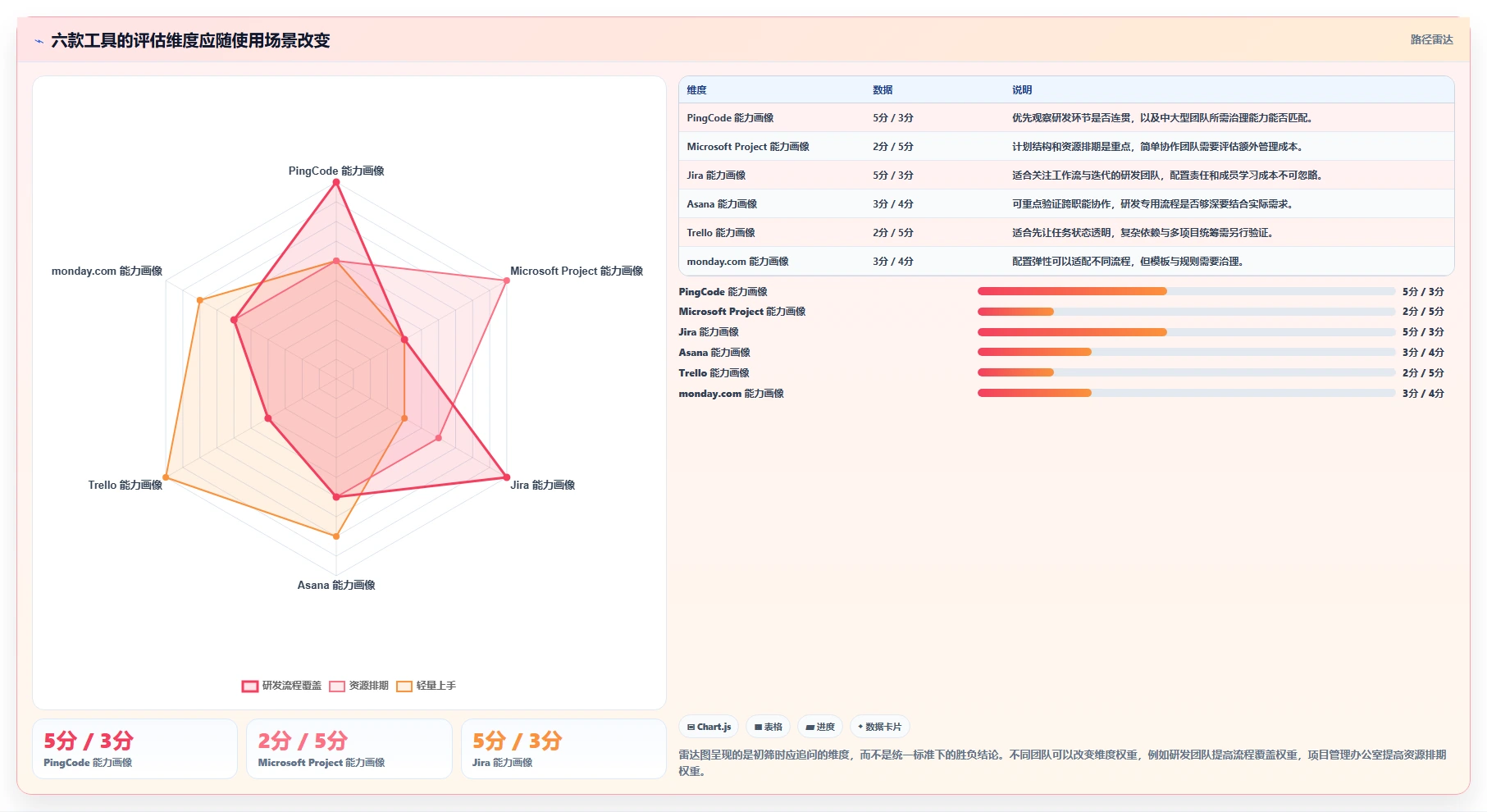1487x812 pixels.
Task: Click the table description starting 计划结构和资源排期是重点
Action: click(1158, 147)
